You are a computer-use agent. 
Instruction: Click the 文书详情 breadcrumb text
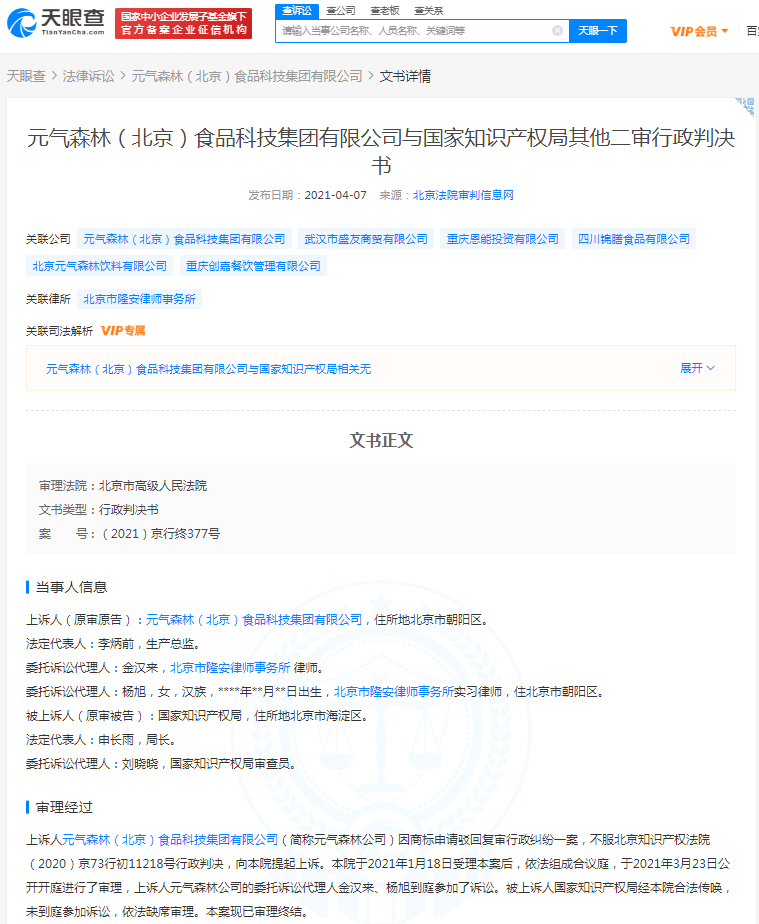[405, 76]
